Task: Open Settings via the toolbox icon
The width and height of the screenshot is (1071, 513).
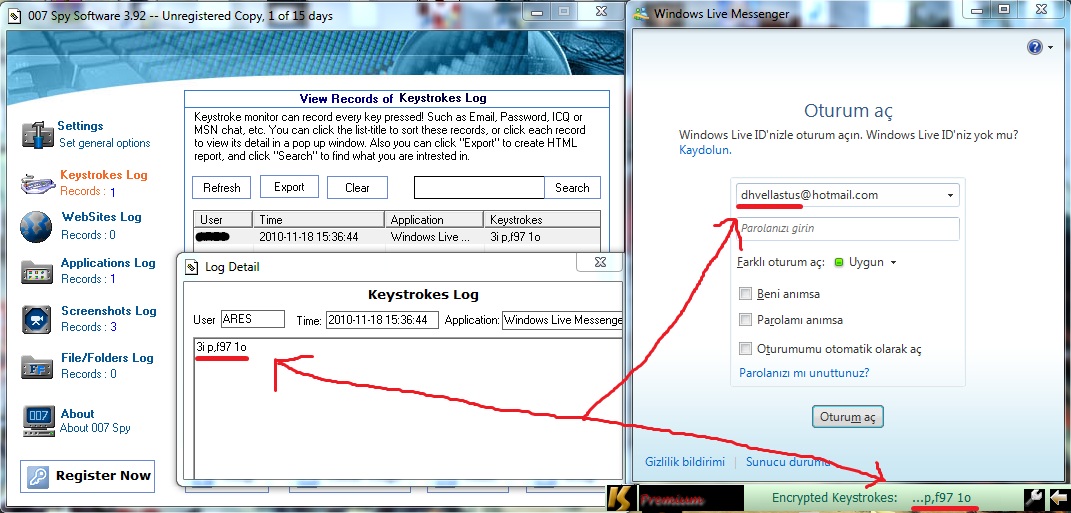Action: coord(38,135)
